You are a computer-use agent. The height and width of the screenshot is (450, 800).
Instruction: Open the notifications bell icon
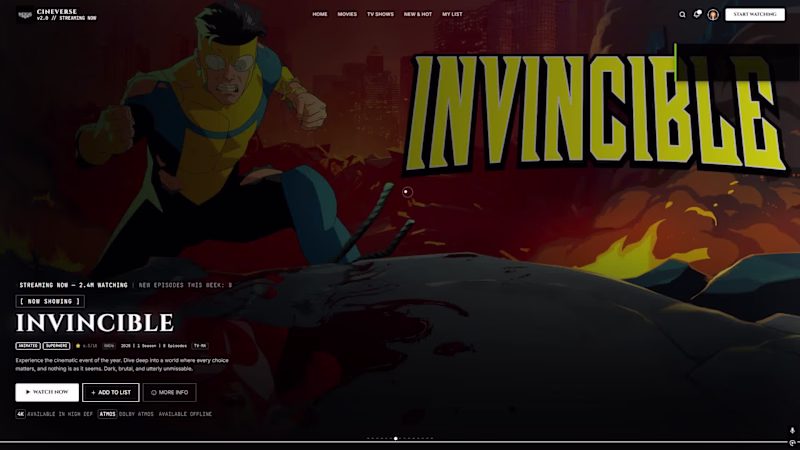[x=697, y=14]
